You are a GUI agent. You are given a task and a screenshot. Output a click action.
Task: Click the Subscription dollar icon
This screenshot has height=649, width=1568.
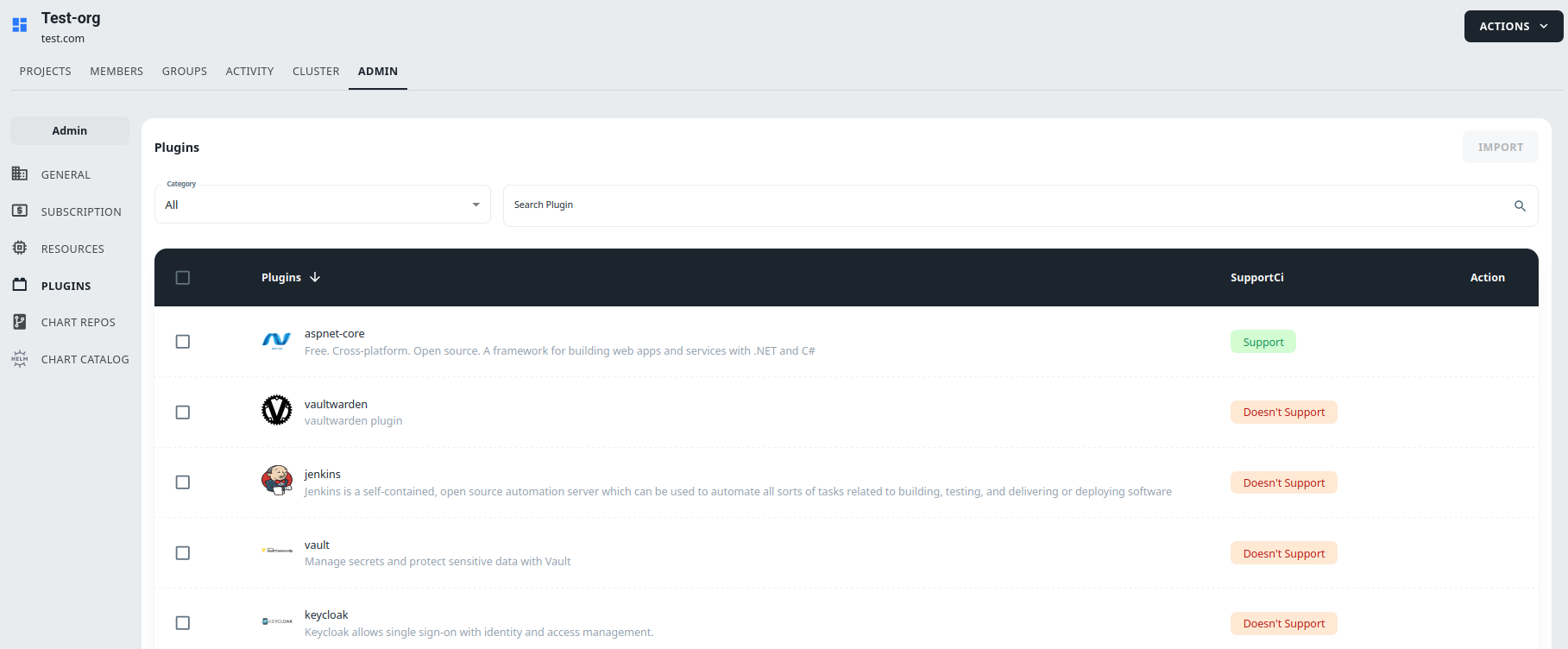(20, 211)
